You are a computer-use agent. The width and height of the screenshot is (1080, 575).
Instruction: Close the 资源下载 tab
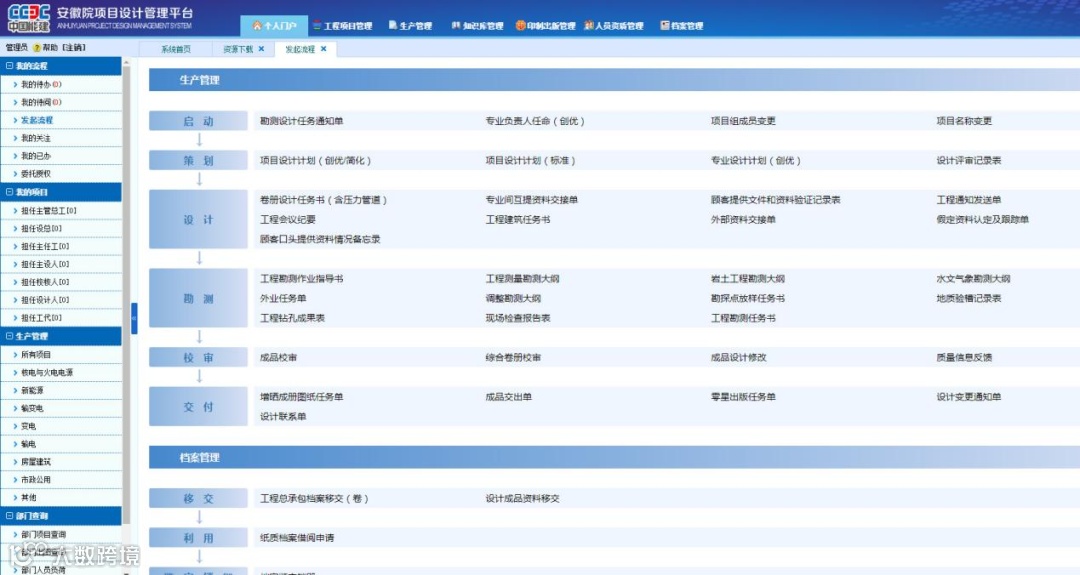[x=261, y=49]
